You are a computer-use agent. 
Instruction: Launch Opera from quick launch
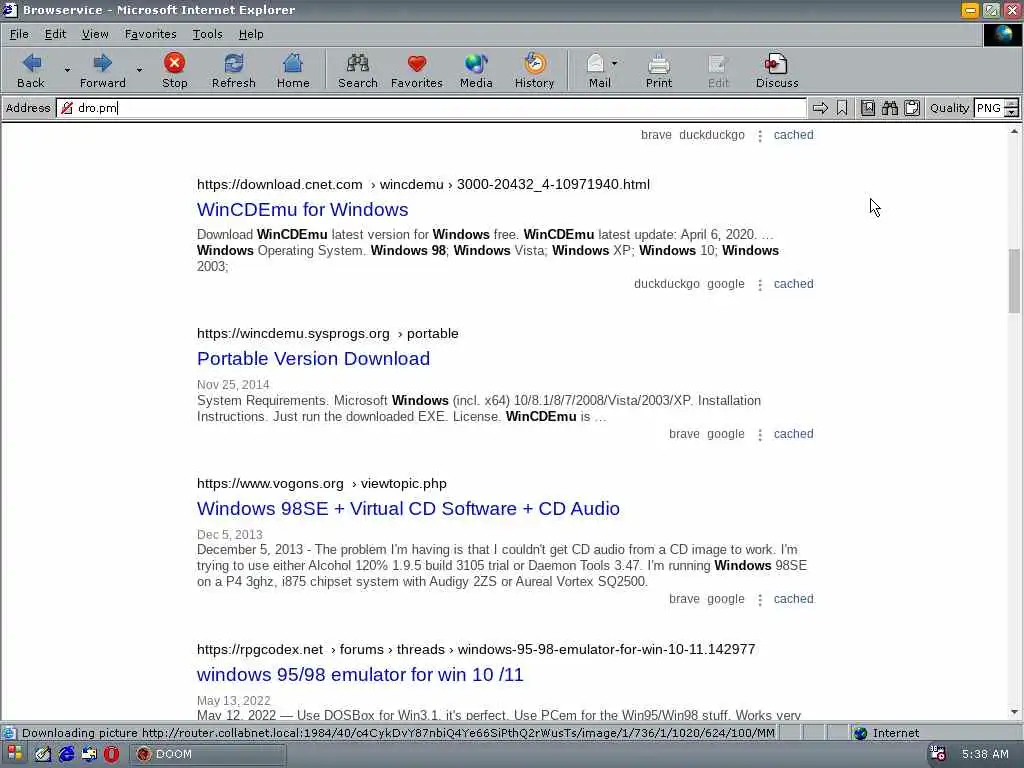click(112, 754)
